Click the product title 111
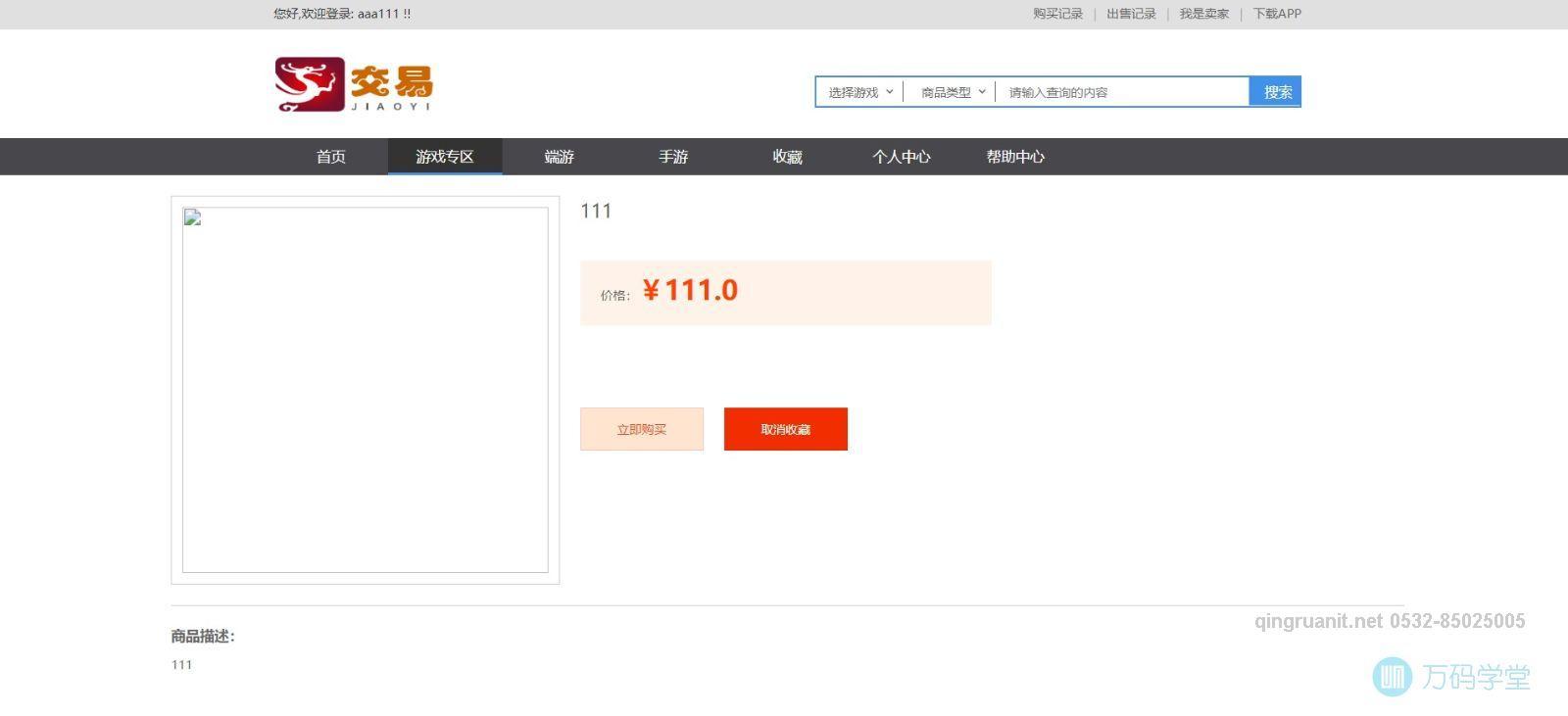Image resolution: width=1568 pixels, height=716 pixels. (x=596, y=211)
